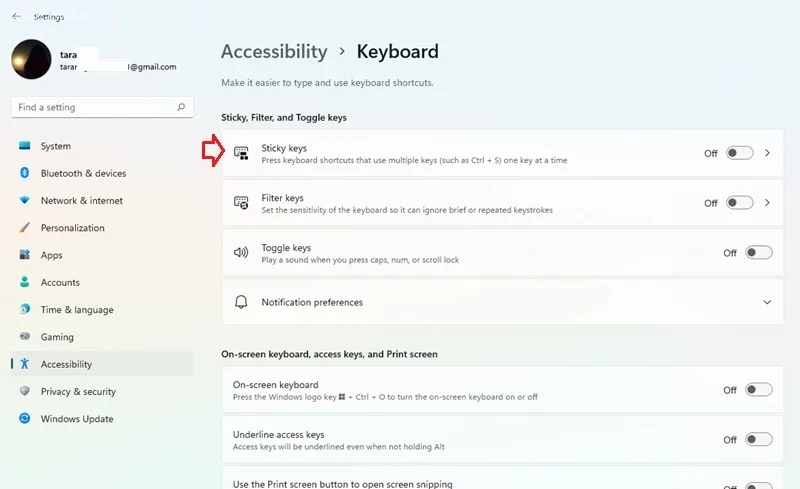Click the Find a setting search box

pos(102,107)
